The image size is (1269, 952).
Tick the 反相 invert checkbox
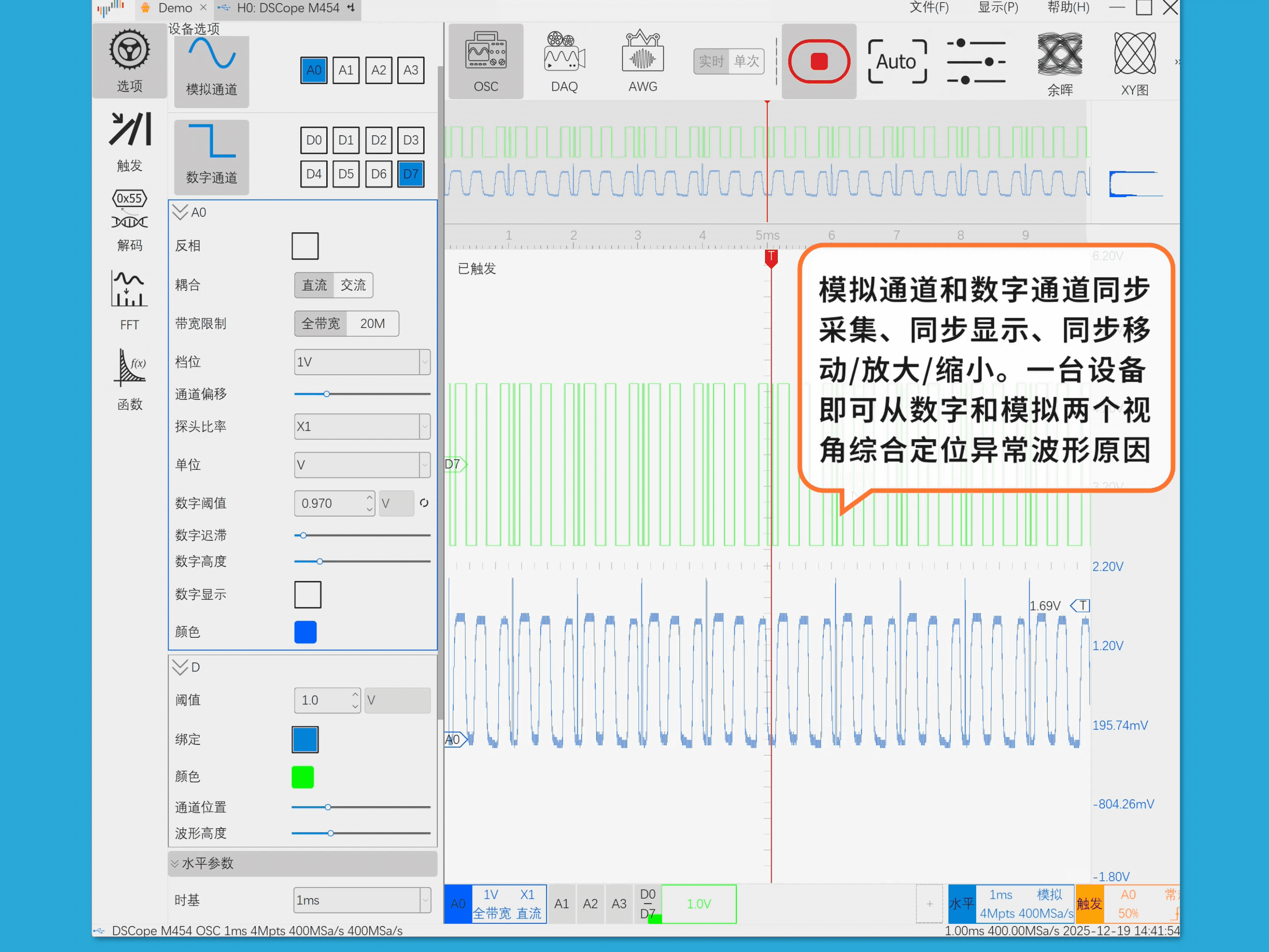pos(305,246)
